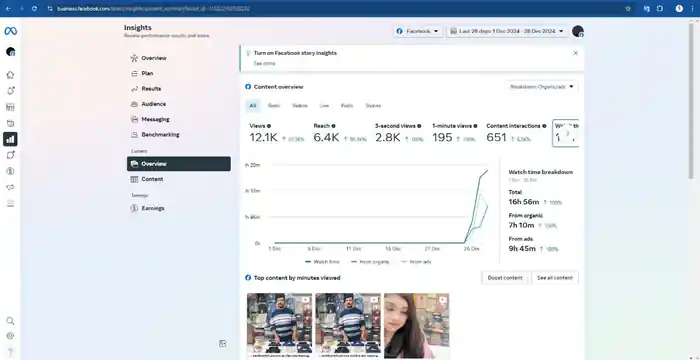Screen dimensions: 700x360
Task: Click info icon next to Content interactions
Action: (544, 126)
